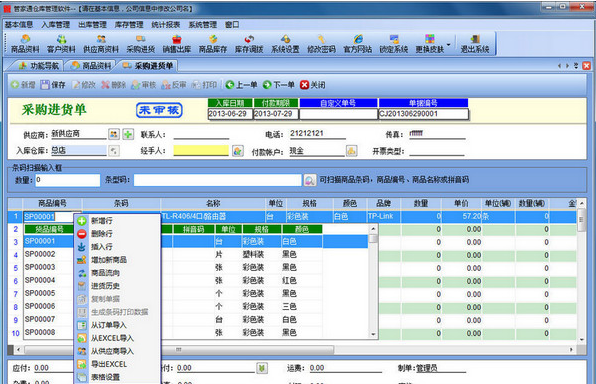Open the 经手人 picker icon

[x=238, y=151]
